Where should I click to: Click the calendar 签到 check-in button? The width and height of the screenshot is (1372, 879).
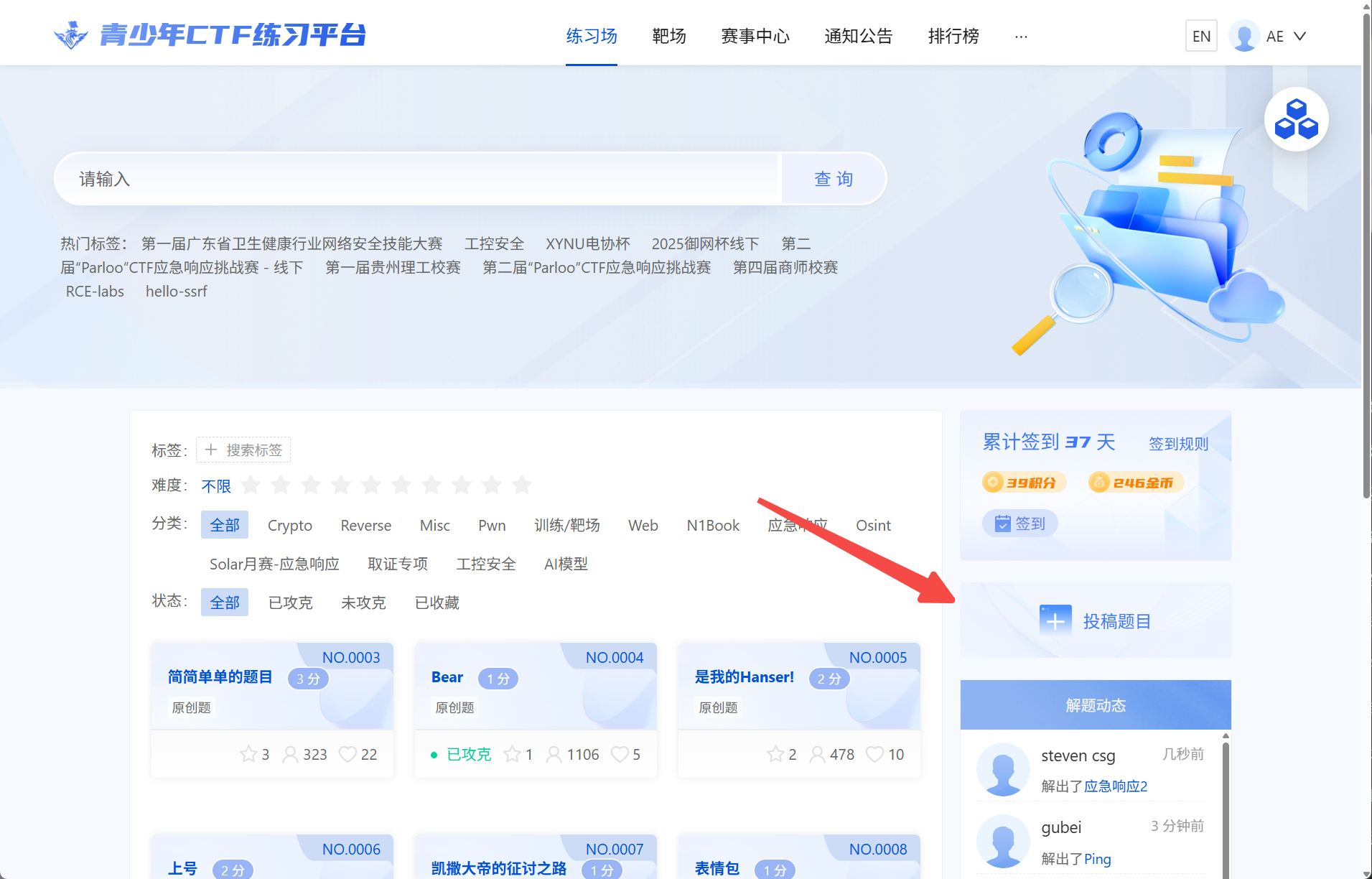pos(1020,524)
